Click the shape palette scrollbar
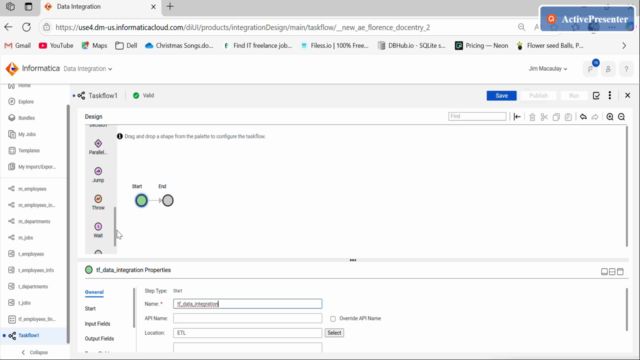Viewport: 640px width, 360px height. [x=115, y=227]
